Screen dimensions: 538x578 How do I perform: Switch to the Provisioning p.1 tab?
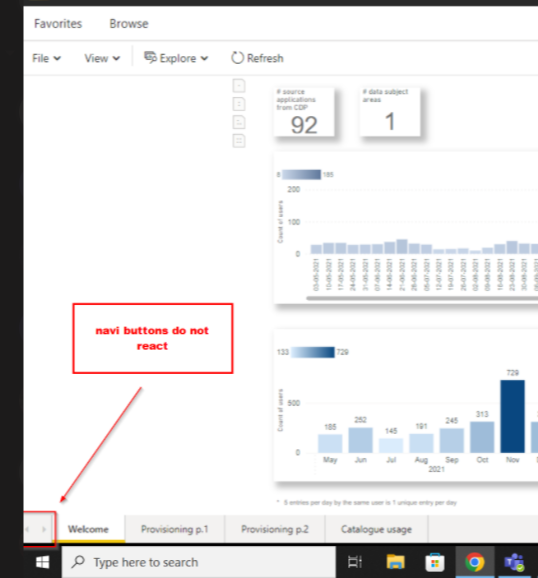pyautogui.click(x=175, y=529)
